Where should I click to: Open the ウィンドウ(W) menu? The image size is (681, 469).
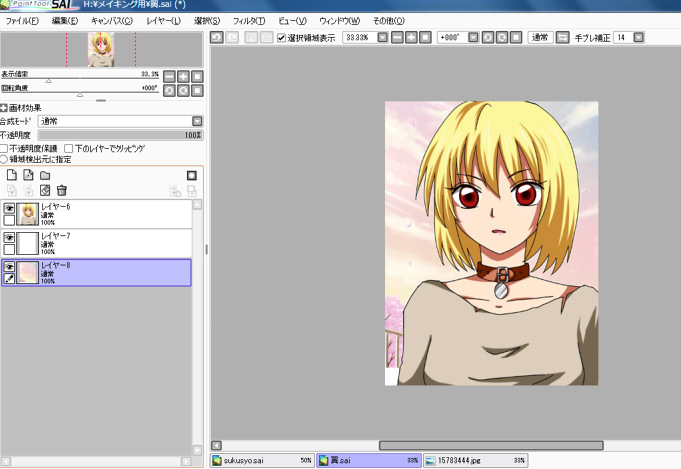[340, 21]
